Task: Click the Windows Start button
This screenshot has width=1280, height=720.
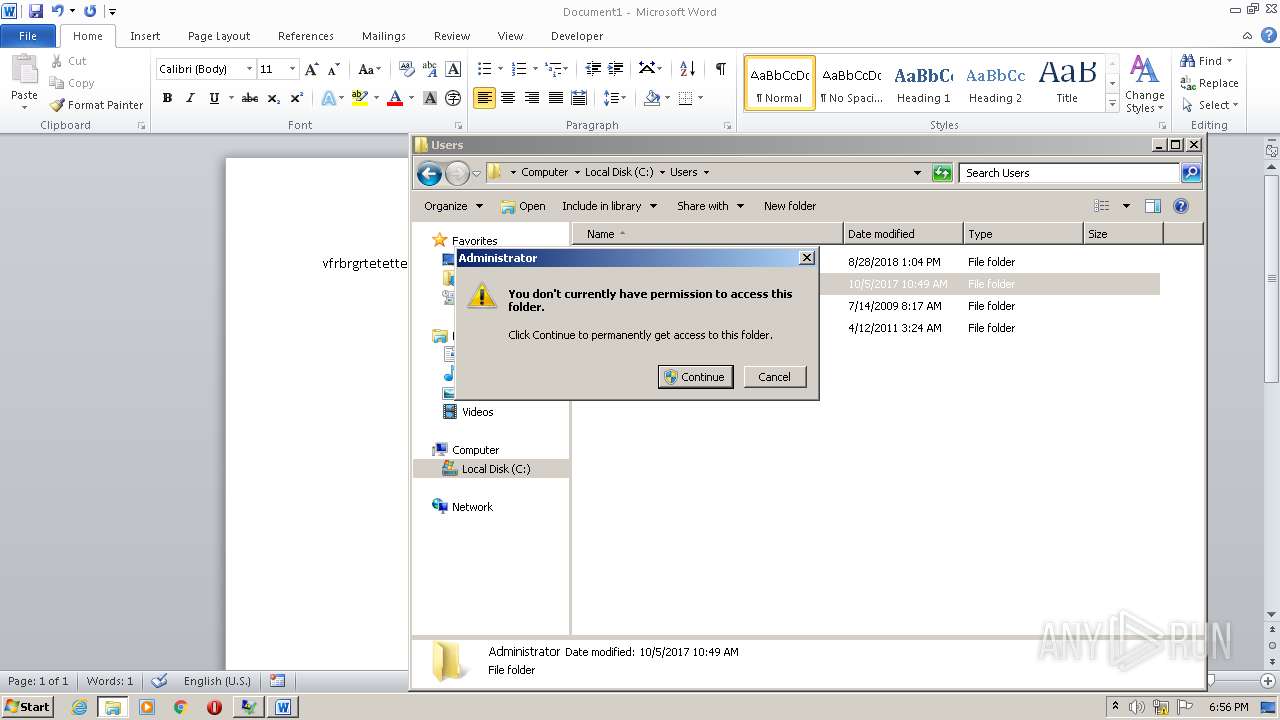Action: coord(28,707)
